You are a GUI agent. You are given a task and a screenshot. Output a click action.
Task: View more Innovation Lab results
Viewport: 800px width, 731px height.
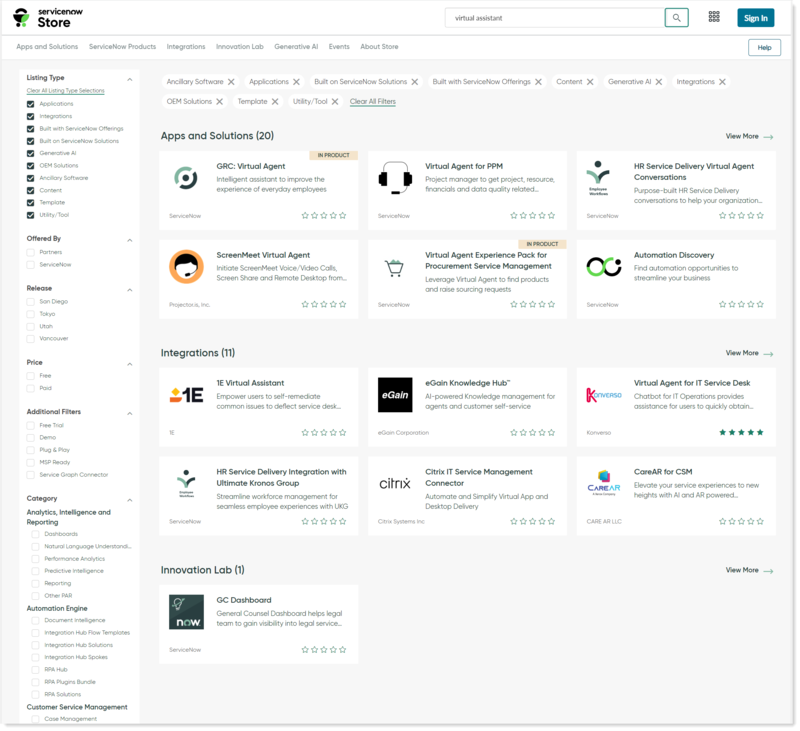tap(749, 570)
